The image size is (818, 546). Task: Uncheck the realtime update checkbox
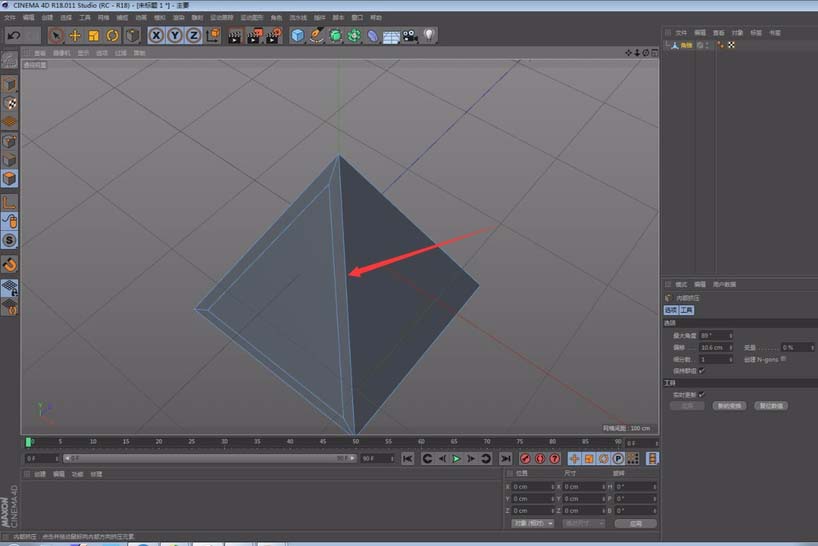coord(702,395)
